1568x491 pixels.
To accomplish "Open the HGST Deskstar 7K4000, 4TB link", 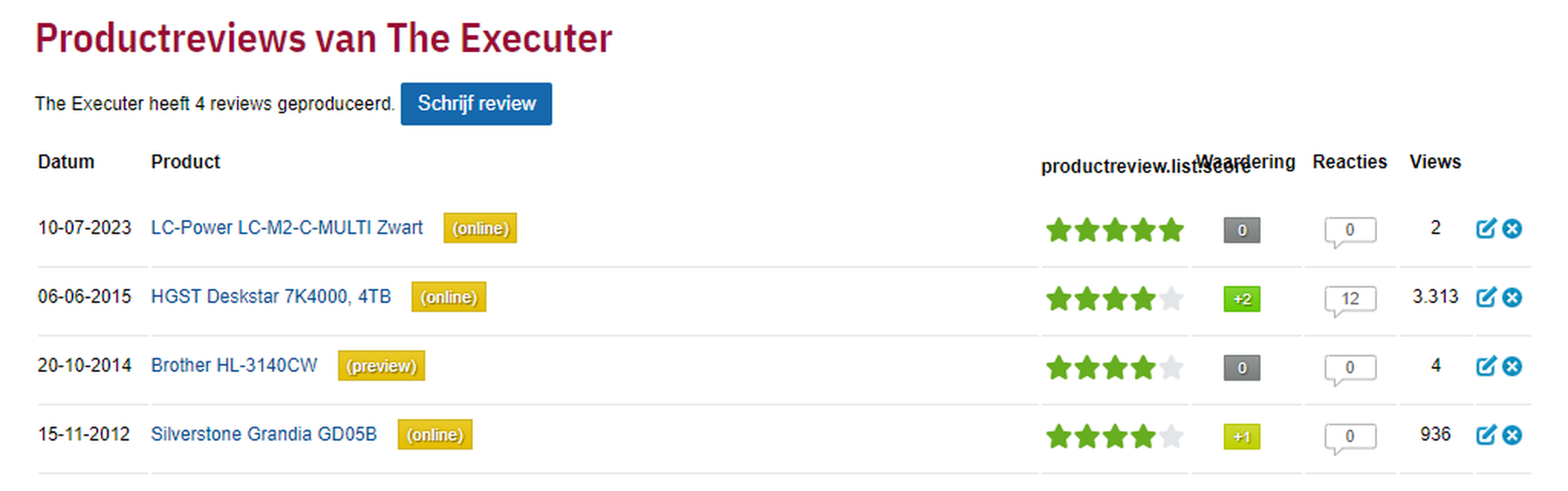I will point(270,297).
